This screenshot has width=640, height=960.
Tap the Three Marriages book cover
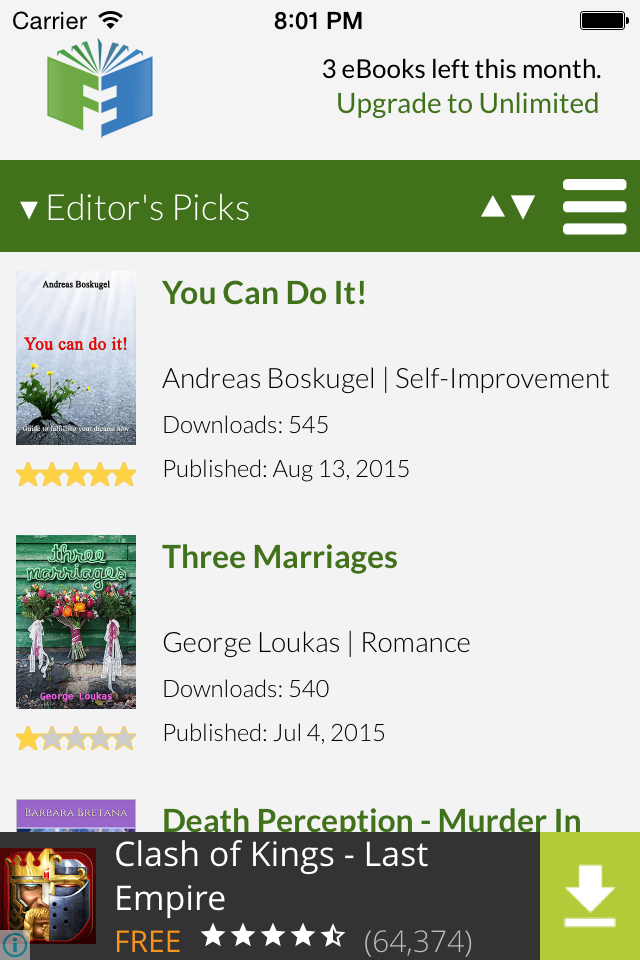click(76, 622)
